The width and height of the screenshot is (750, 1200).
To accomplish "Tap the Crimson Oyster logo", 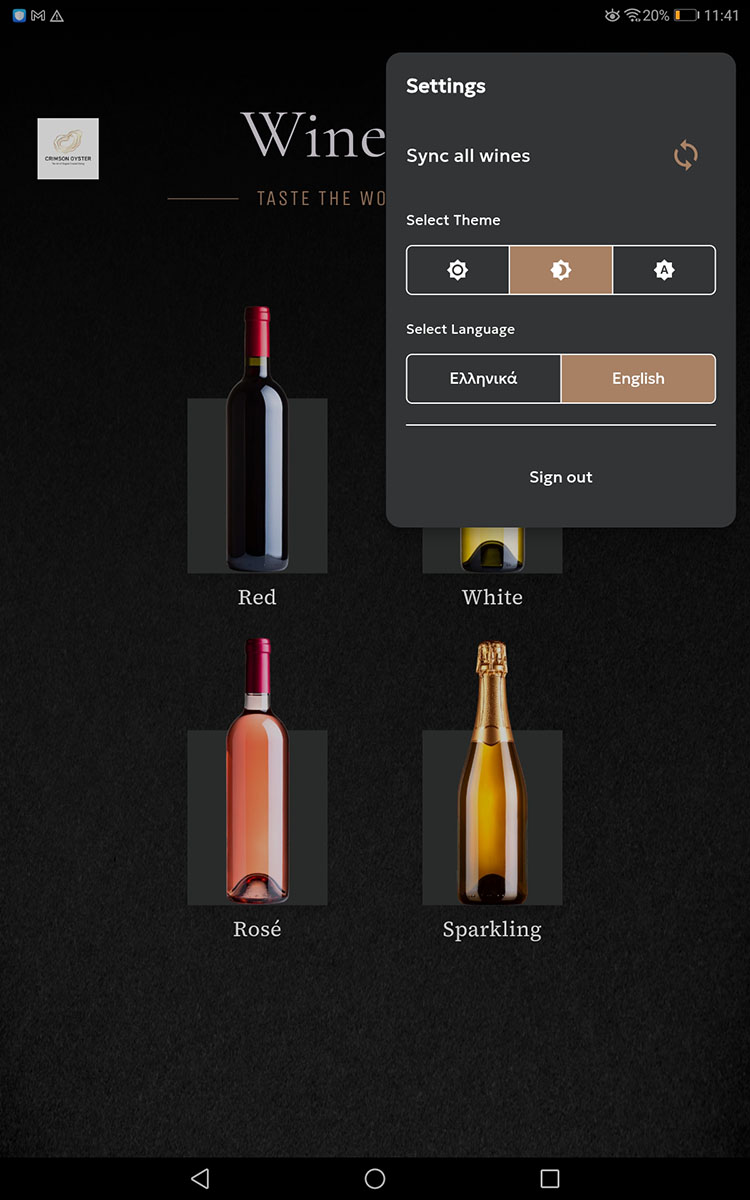I will [x=68, y=149].
